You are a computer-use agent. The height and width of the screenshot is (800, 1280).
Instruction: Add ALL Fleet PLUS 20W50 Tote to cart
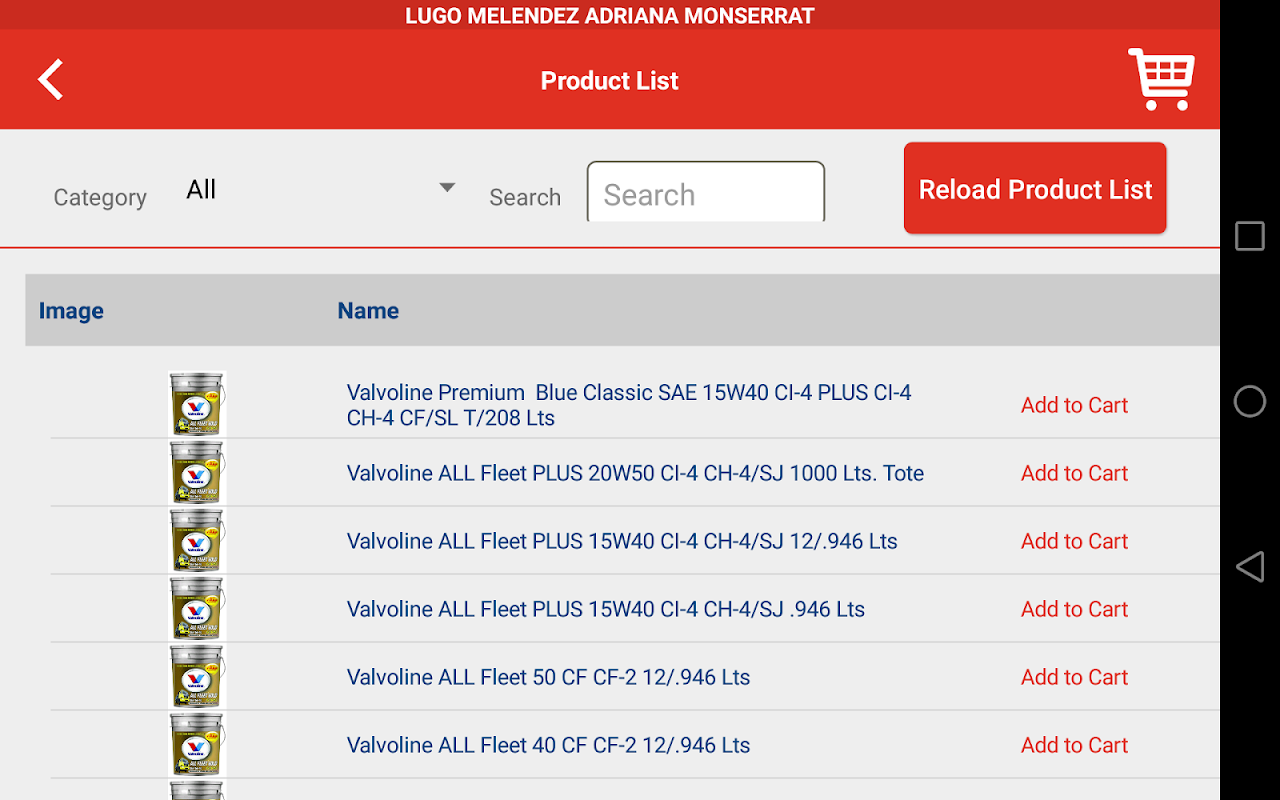[x=1074, y=473]
